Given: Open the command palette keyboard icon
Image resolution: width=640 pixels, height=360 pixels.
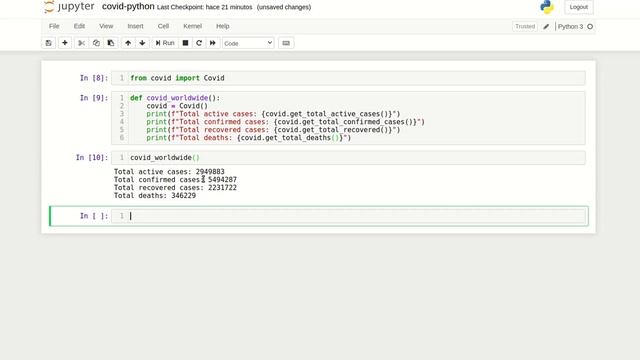Looking at the screenshot, I should [286, 43].
